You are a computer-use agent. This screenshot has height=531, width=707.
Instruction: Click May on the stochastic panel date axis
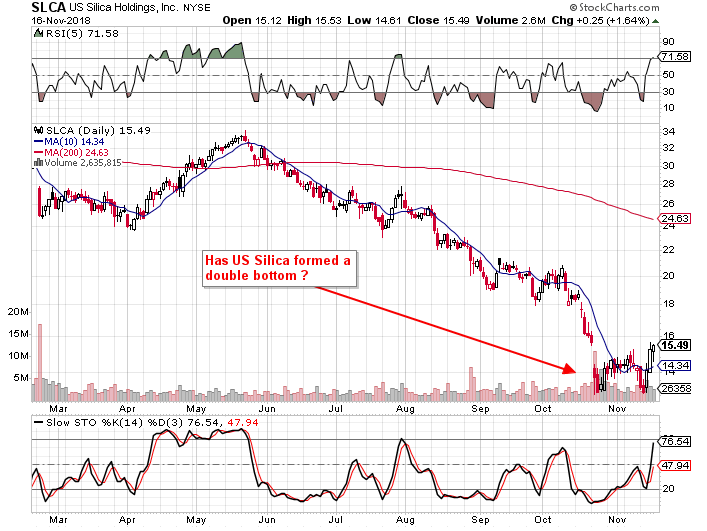(196, 520)
